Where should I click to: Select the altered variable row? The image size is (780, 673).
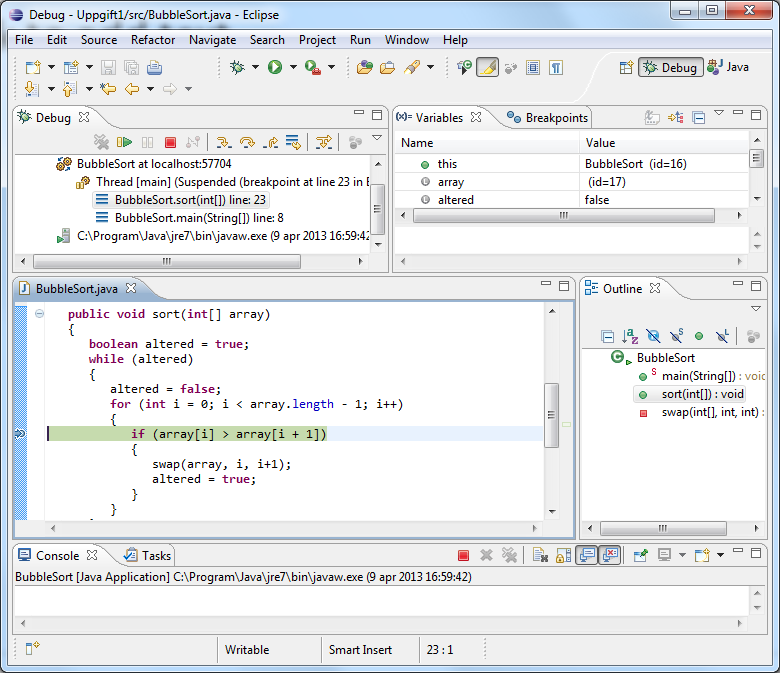(x=572, y=200)
